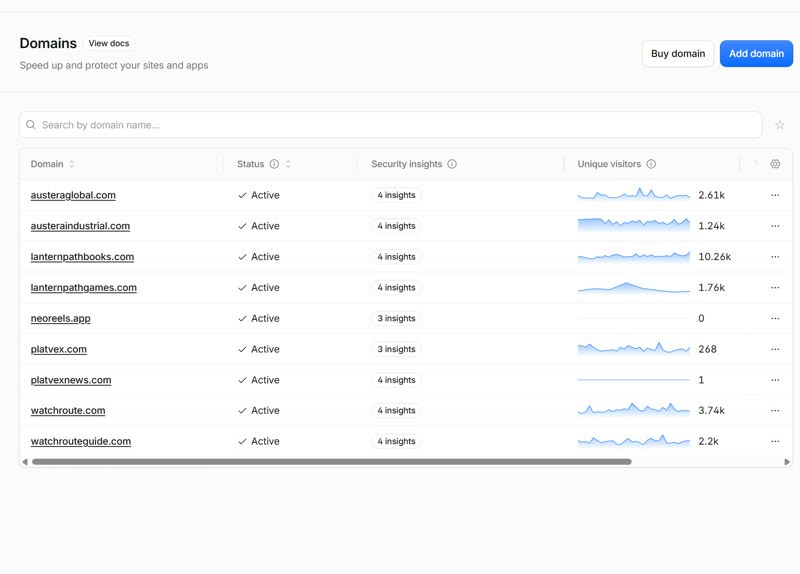The width and height of the screenshot is (800, 574).
Task: Open austeraglobal.com domain
Action: click(73, 195)
